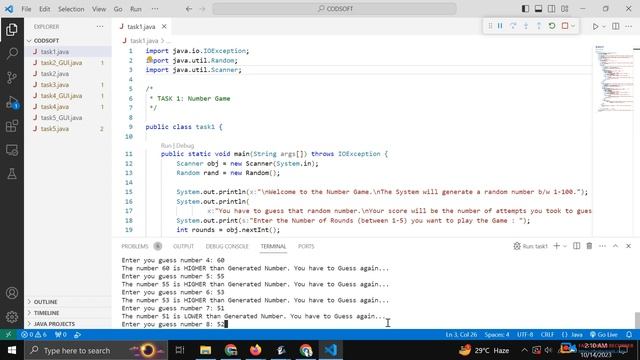Toggle the primary side bar layout

click(x=525, y=9)
